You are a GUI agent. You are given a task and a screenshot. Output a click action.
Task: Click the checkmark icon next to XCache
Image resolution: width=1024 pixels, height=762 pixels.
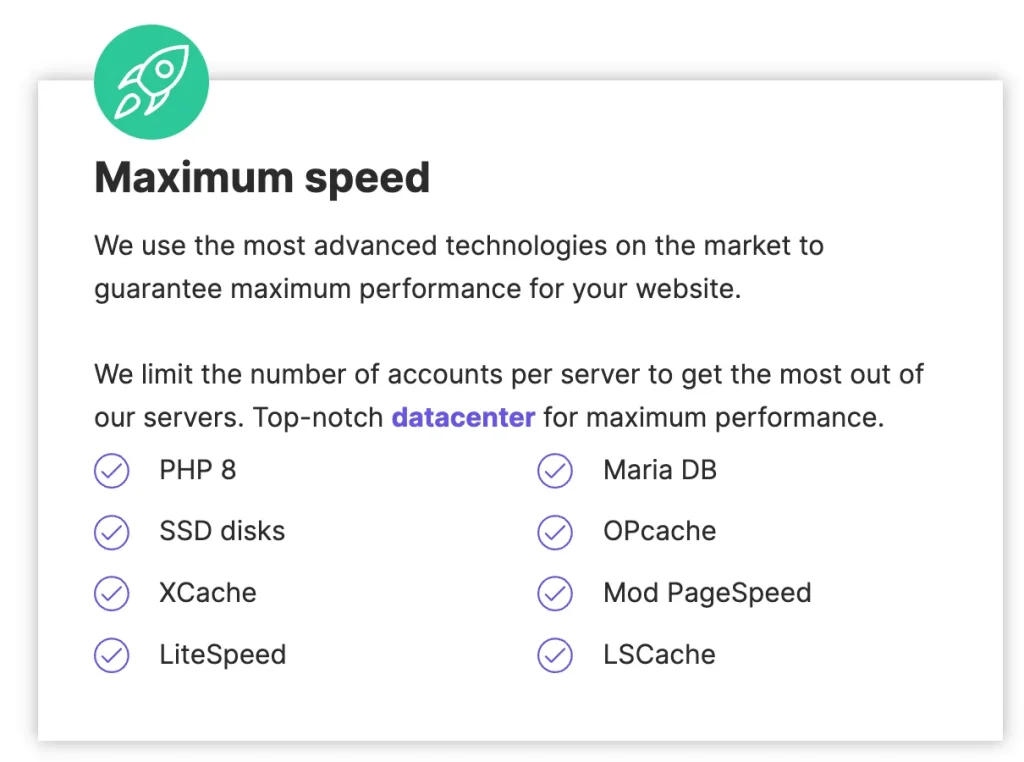112,594
